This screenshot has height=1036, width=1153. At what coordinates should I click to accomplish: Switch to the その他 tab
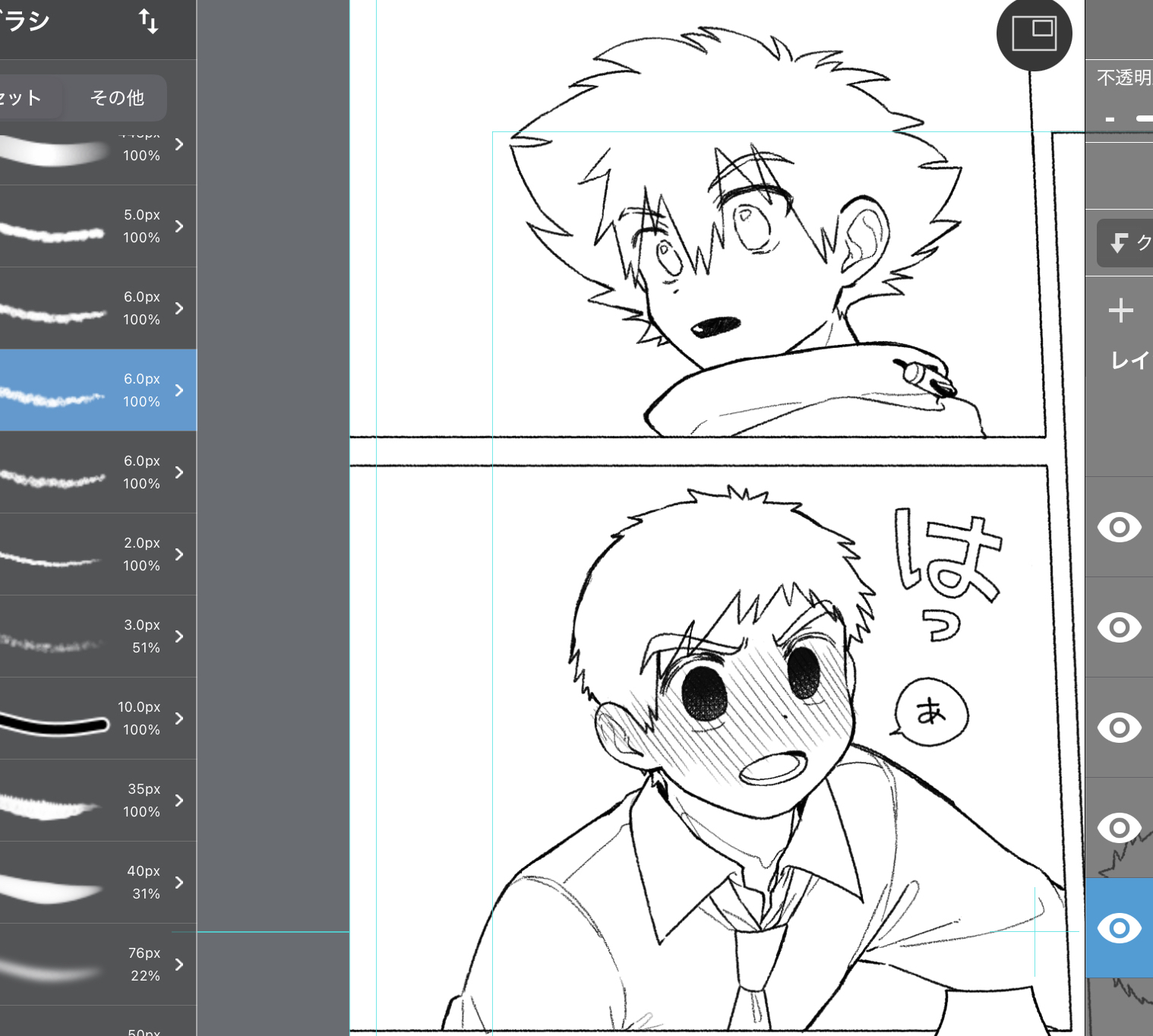point(116,98)
